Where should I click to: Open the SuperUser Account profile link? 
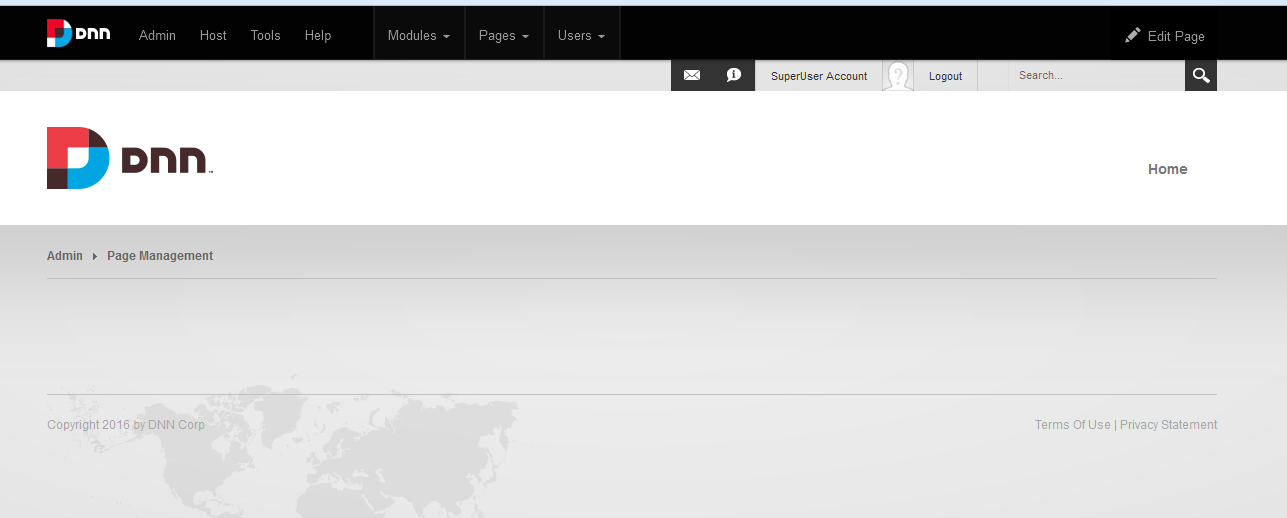(x=819, y=76)
